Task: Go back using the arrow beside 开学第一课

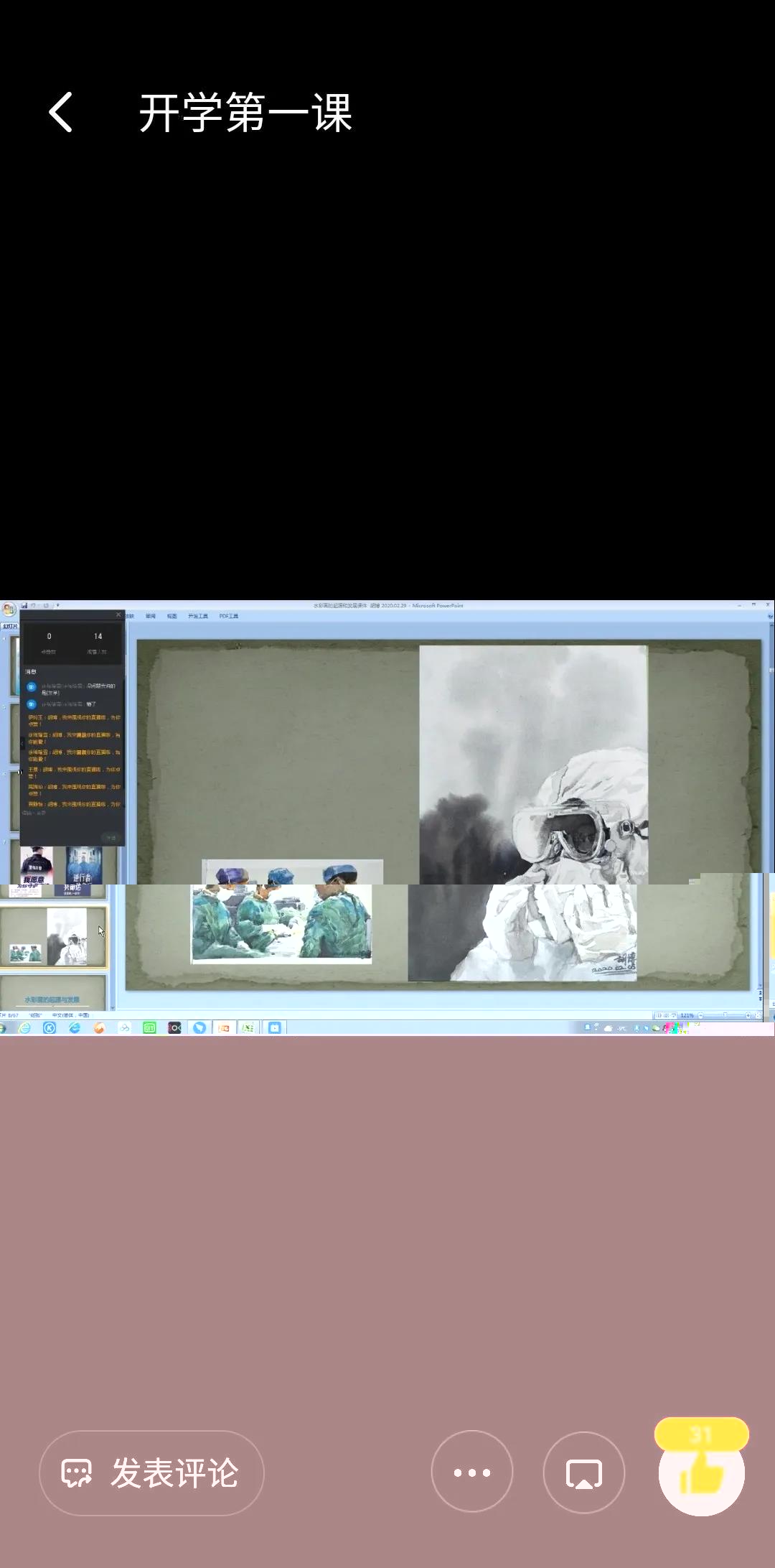Action: 61,112
